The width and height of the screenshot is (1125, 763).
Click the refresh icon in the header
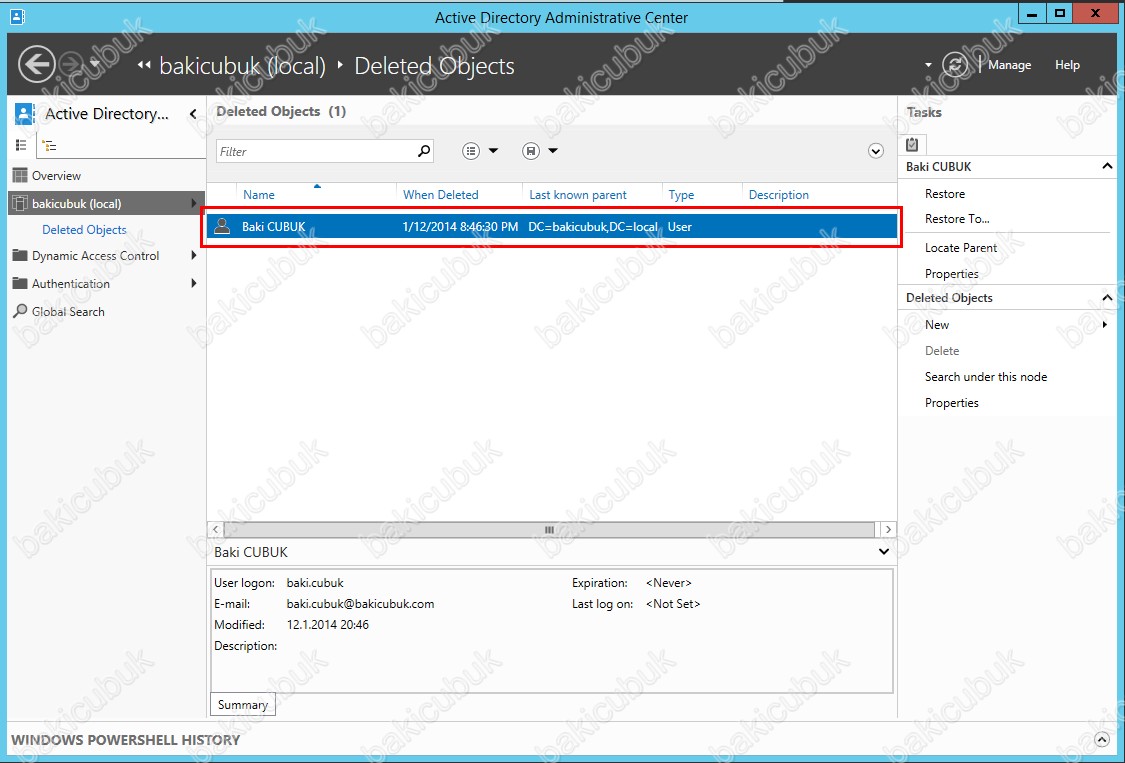955,65
